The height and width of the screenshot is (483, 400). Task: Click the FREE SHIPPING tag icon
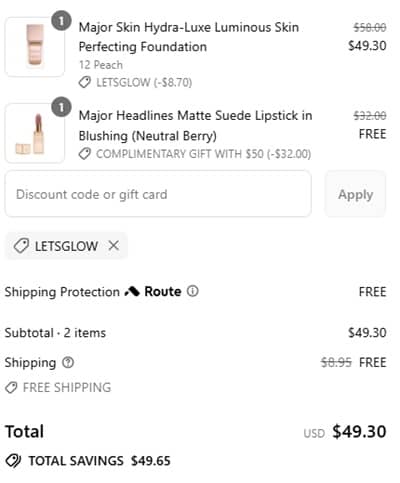11,388
